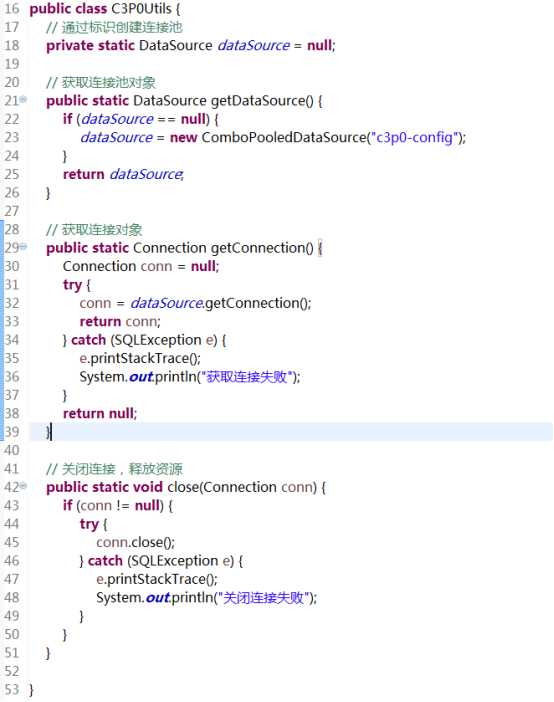Click e.printStackTrace() on line 35
554x702 pixels.
pos(140,358)
